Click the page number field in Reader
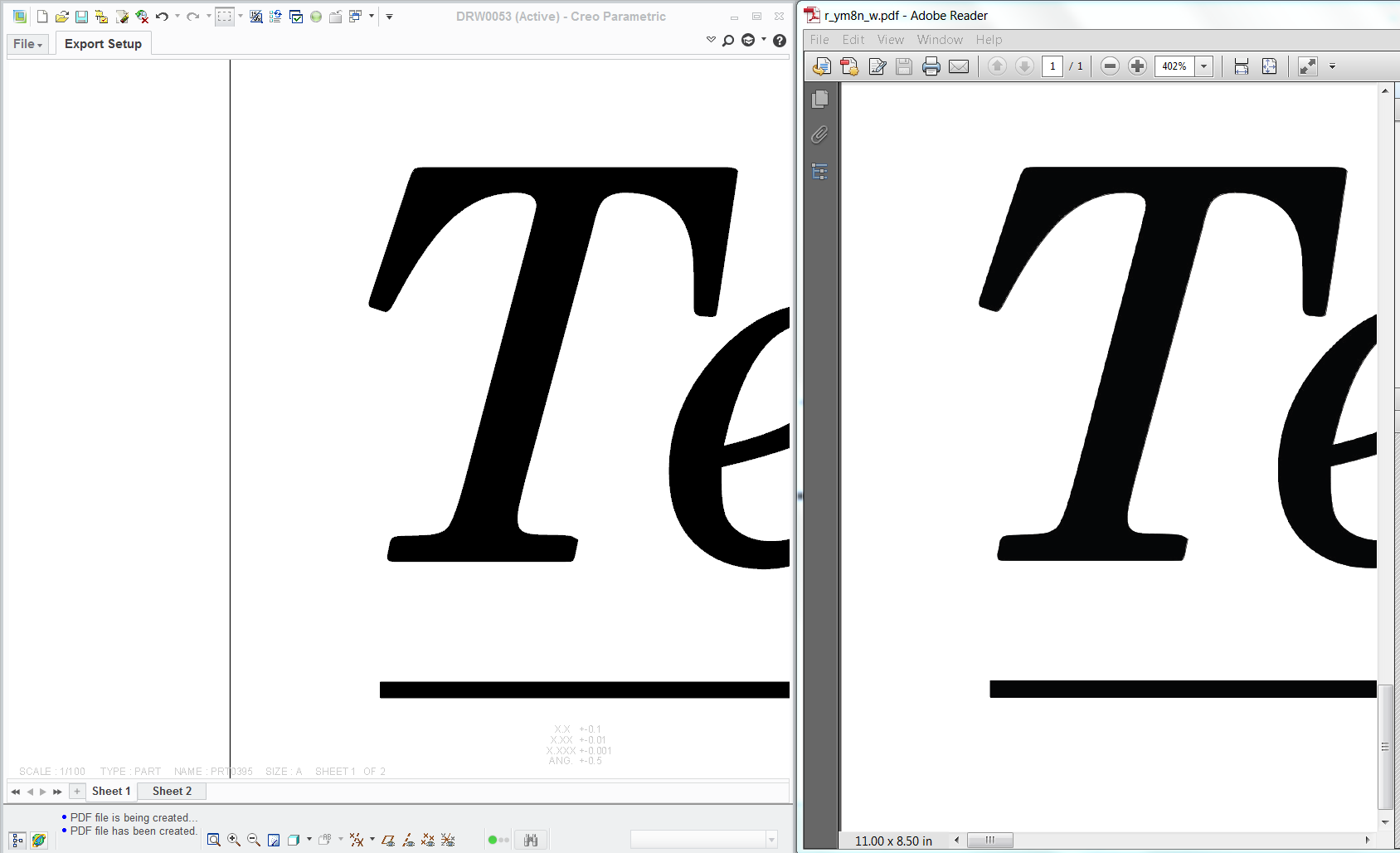 click(x=1052, y=66)
